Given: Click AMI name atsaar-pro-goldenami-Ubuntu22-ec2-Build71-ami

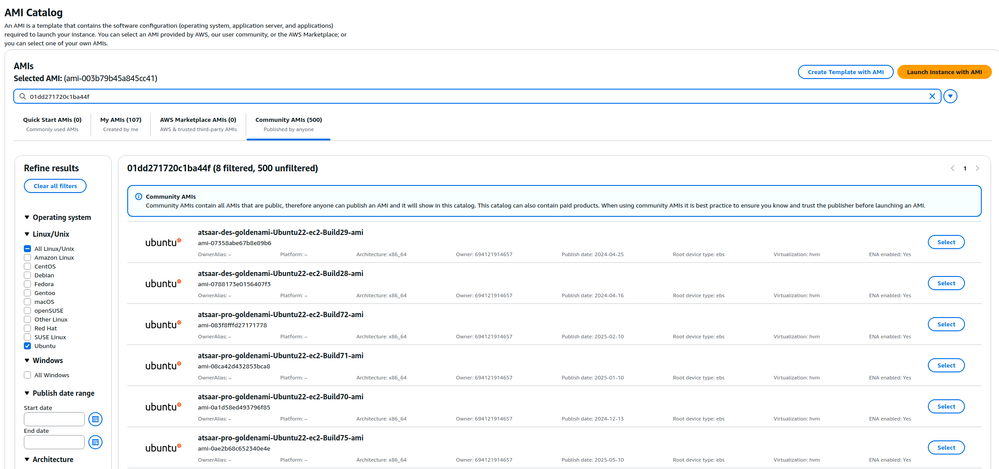Looking at the screenshot, I should 280,356.
